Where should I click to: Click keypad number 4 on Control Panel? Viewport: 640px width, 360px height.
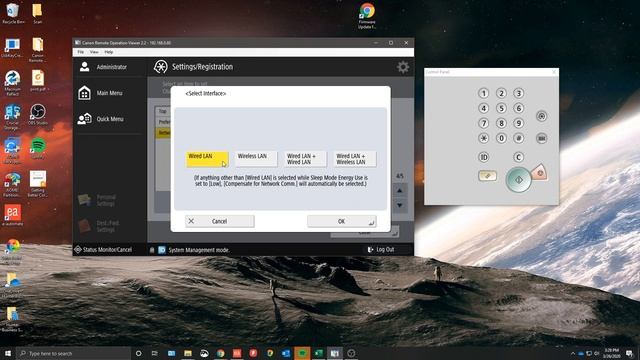click(483, 108)
